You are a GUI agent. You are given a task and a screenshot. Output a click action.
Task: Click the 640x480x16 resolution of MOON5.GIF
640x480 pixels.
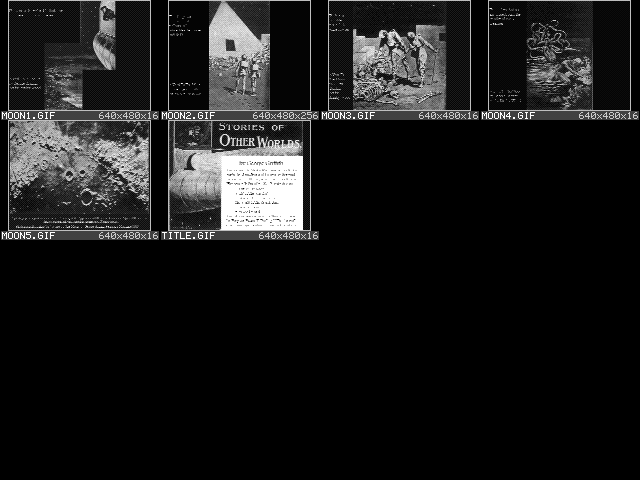[128, 236]
